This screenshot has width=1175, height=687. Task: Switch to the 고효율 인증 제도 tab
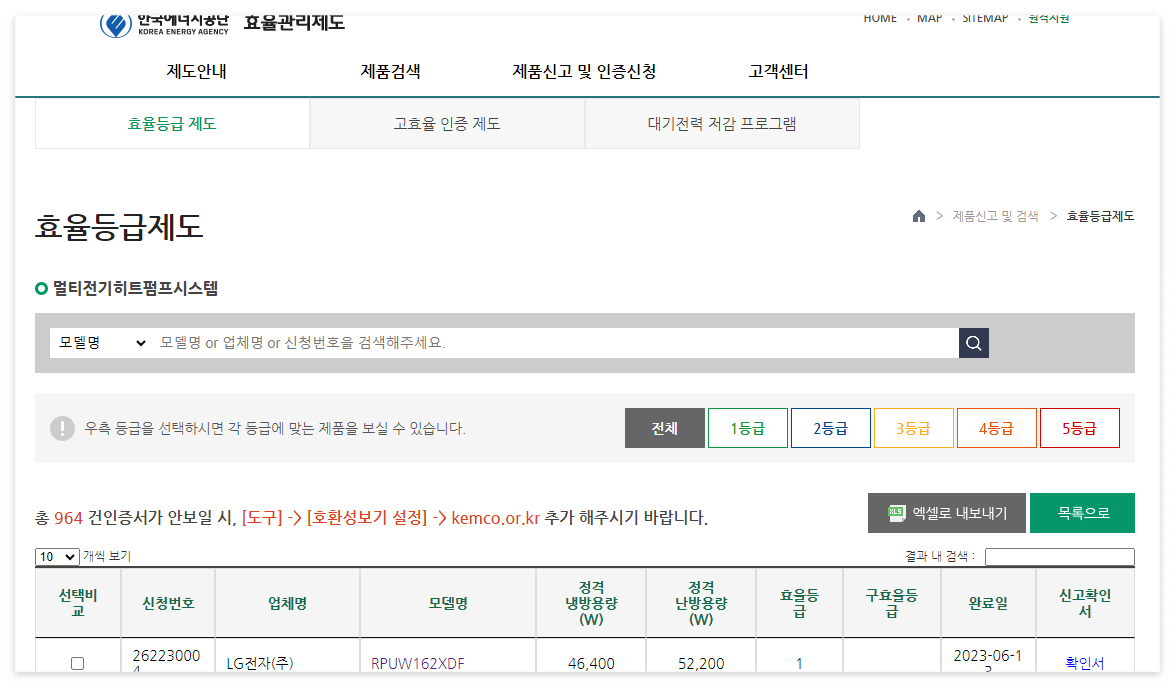[x=447, y=123]
